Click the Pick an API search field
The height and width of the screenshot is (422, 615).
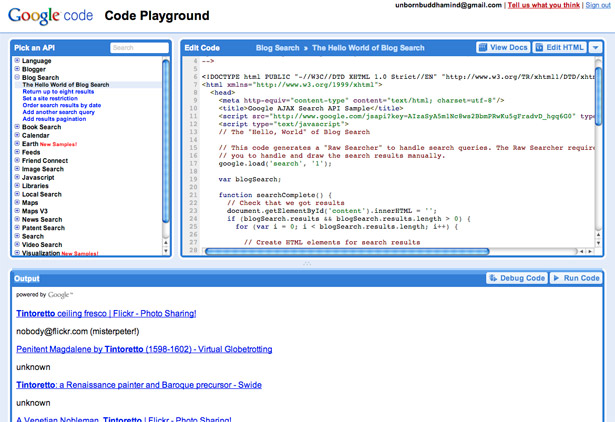pos(139,47)
